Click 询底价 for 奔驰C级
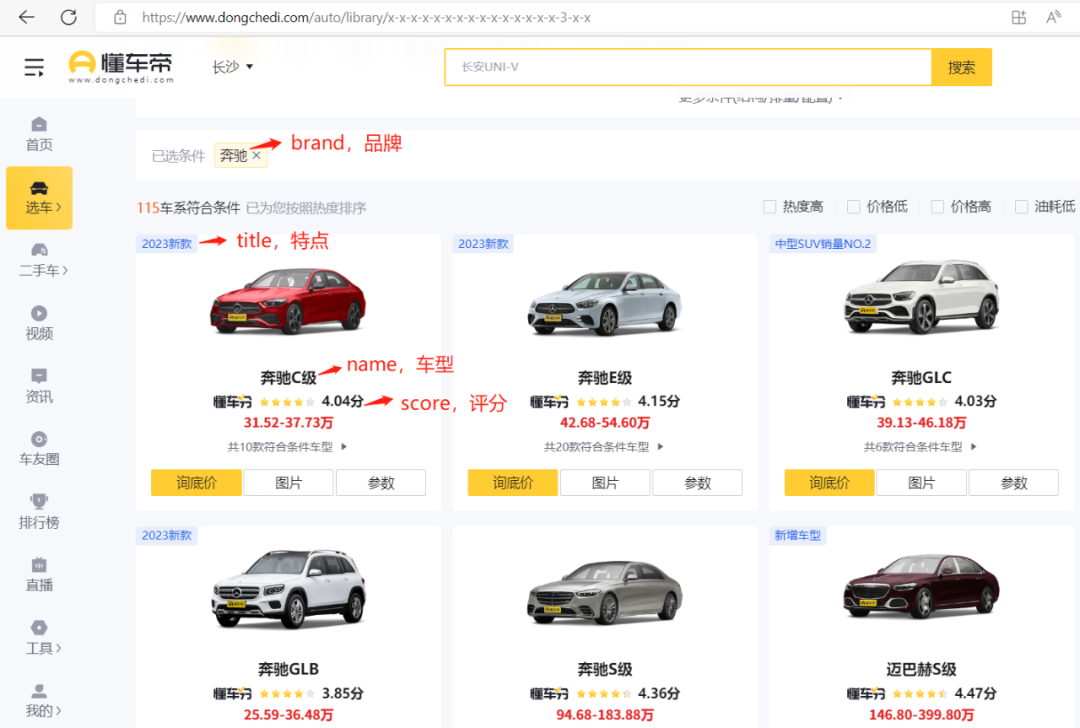Viewport: 1080px width, 728px height. [x=196, y=483]
